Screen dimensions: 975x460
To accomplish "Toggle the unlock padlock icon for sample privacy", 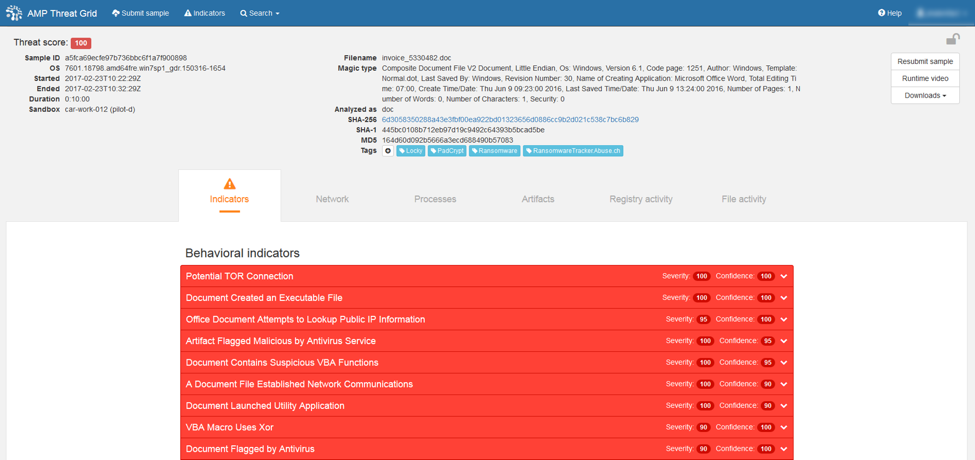I will click(952, 40).
